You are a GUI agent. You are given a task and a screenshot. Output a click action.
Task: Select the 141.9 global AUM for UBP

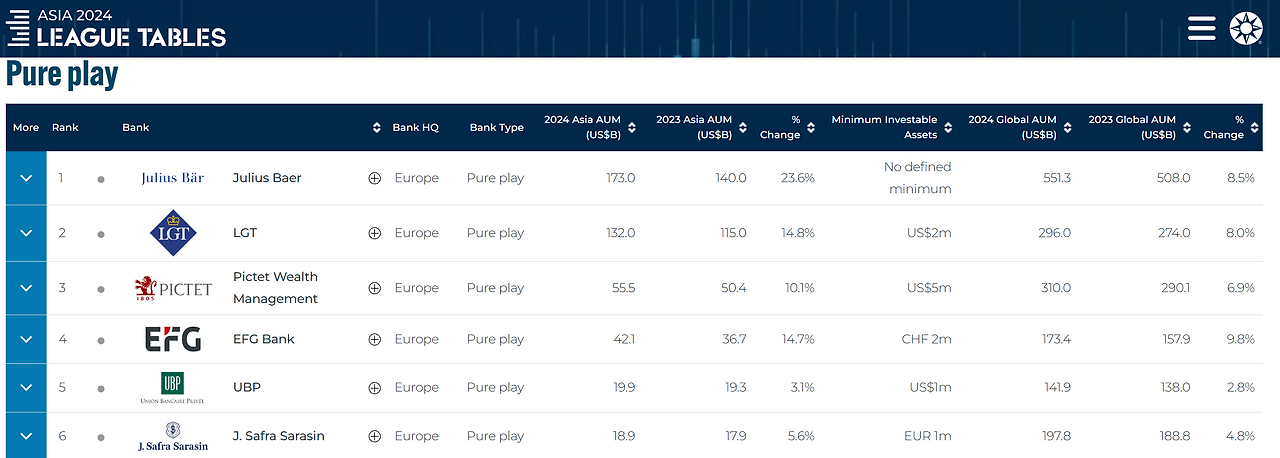click(1057, 387)
